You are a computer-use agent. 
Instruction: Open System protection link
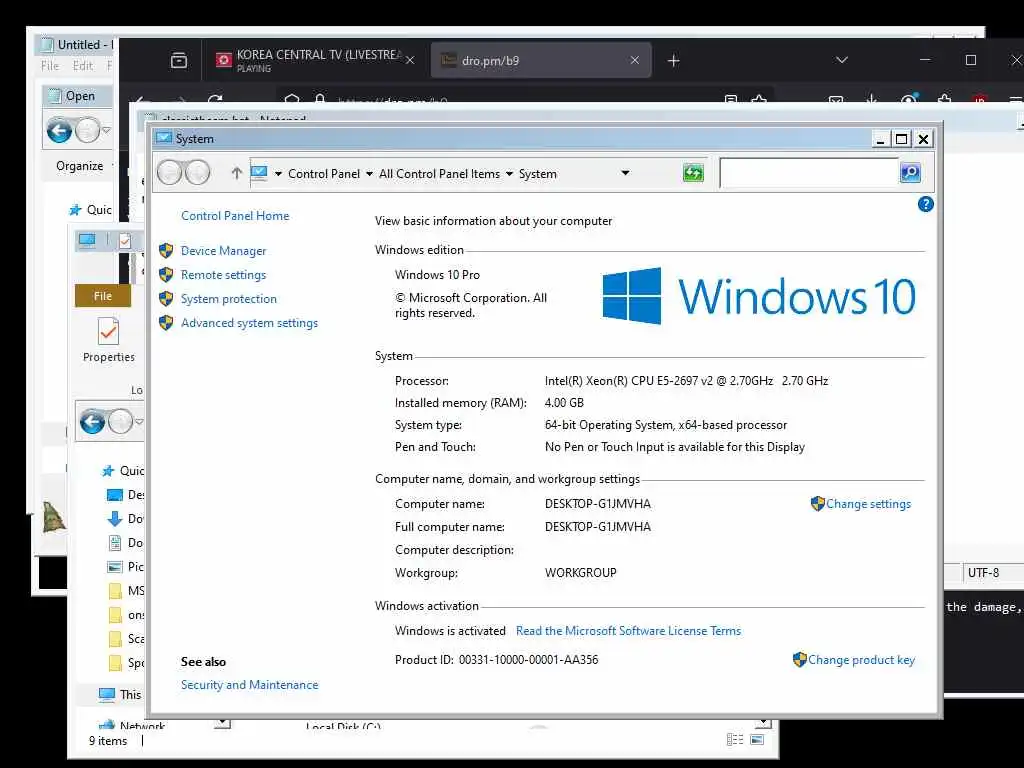coord(229,299)
